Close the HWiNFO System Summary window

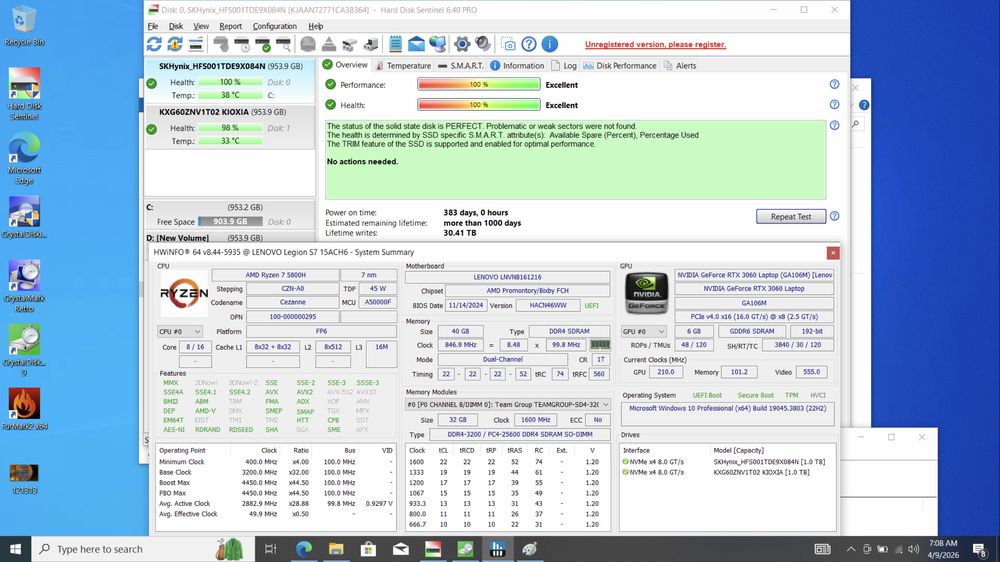coord(833,253)
